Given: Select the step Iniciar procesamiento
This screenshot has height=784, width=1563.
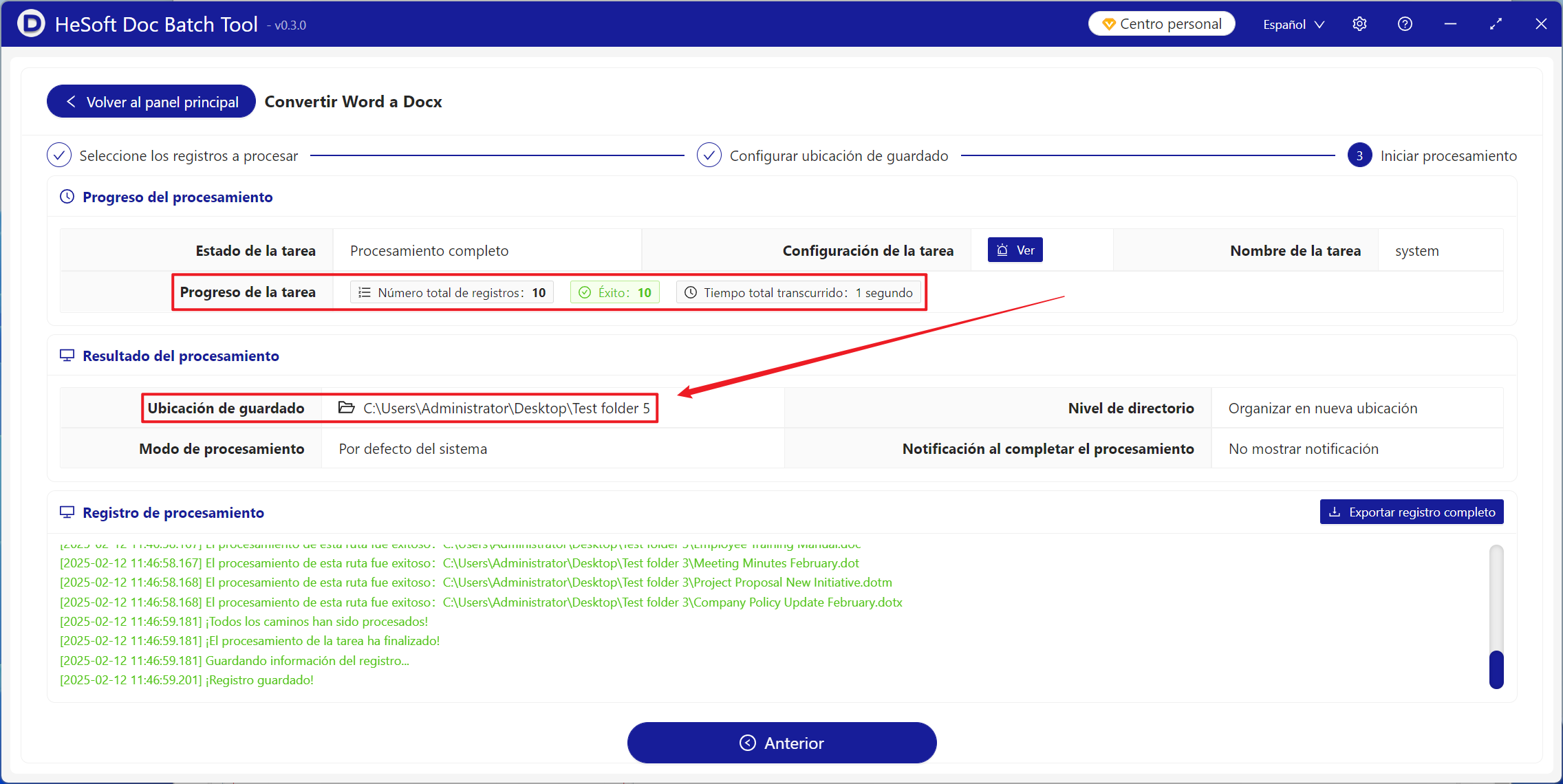Looking at the screenshot, I should coord(1448,156).
